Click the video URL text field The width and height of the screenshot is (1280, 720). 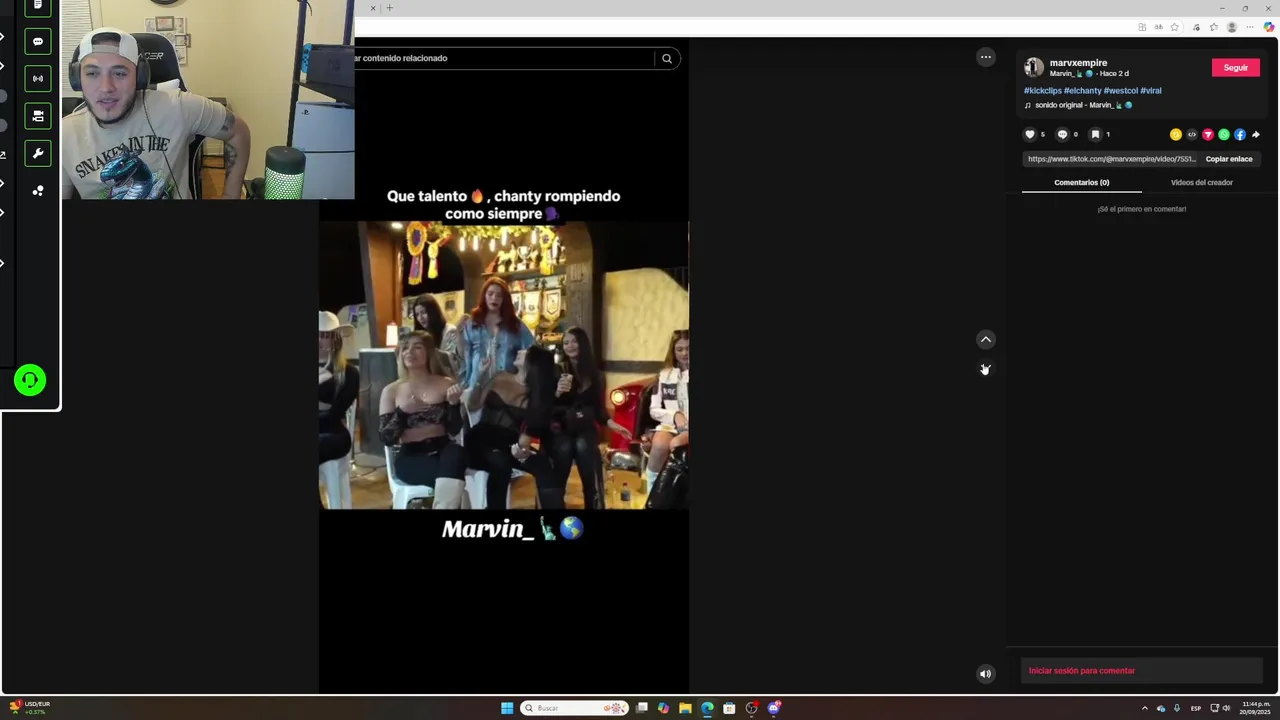(1112, 159)
